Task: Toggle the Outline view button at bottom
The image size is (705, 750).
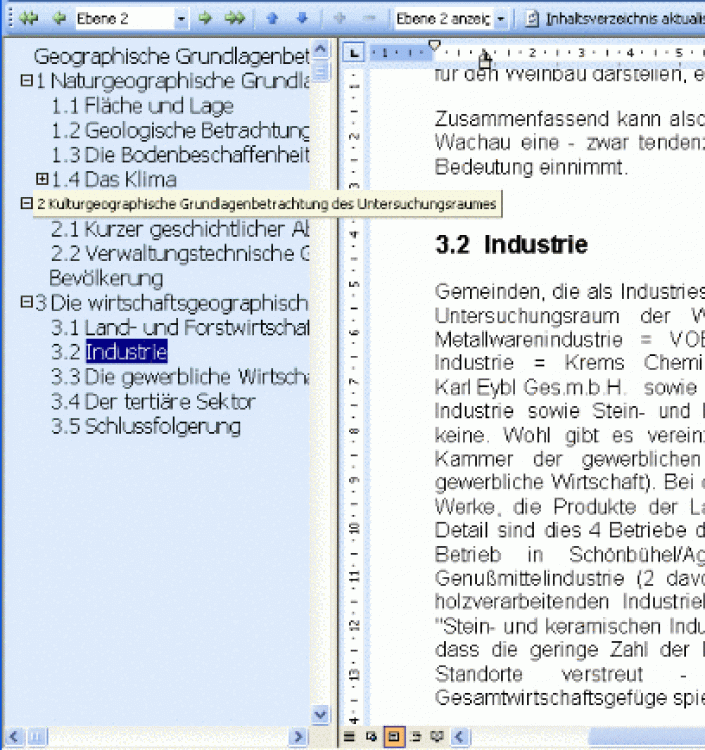Action: pyautogui.click(x=417, y=737)
